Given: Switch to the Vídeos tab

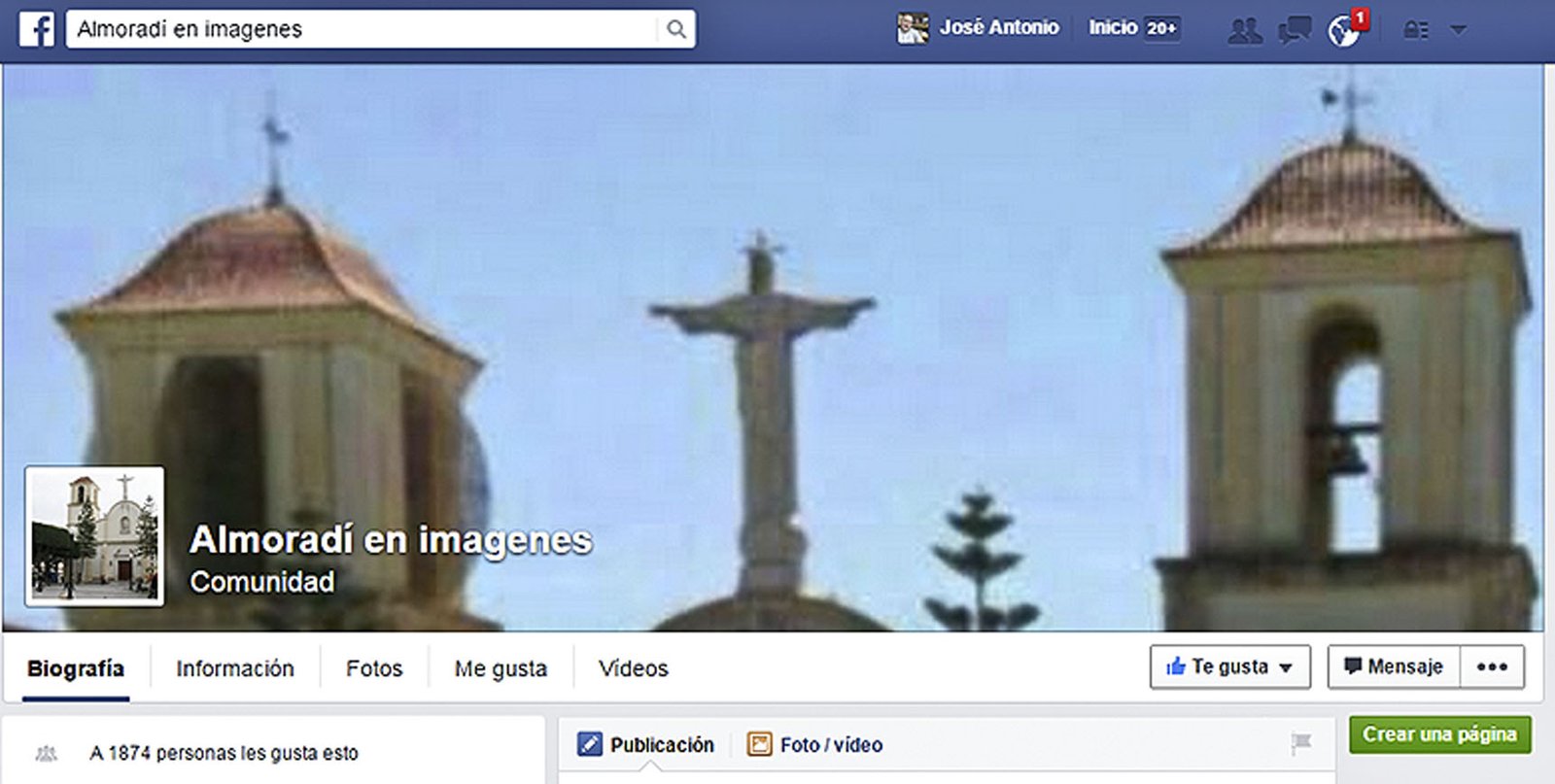Looking at the screenshot, I should tap(634, 668).
